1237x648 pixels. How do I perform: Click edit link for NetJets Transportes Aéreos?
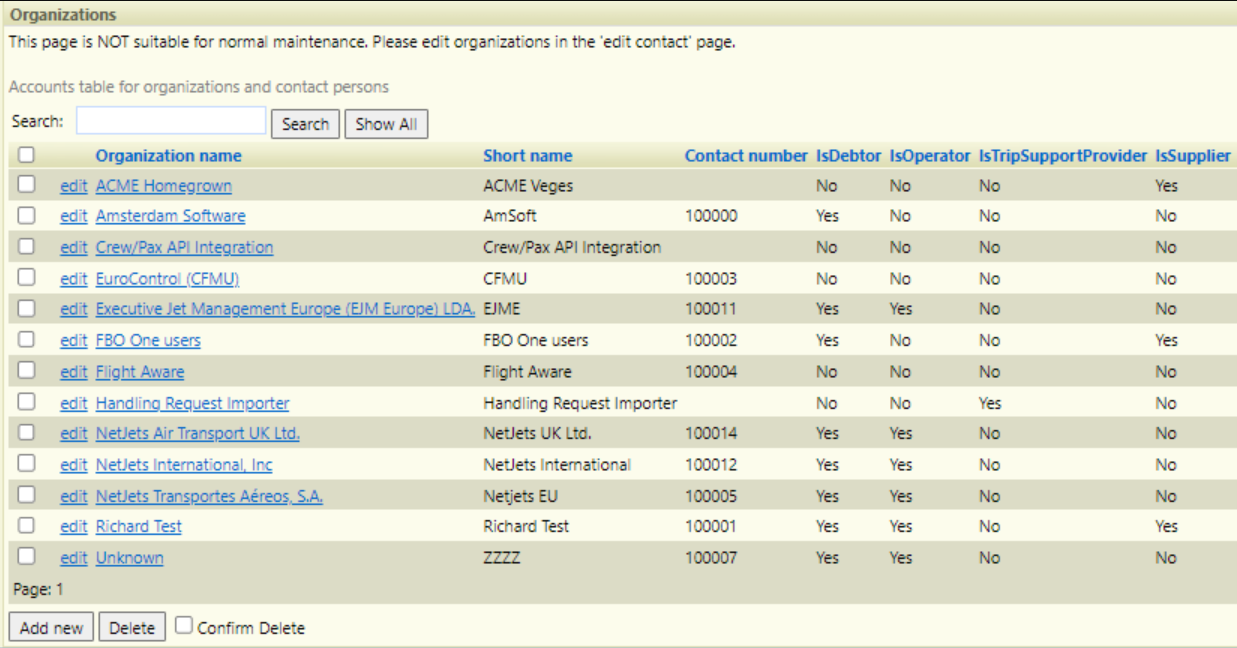(74, 496)
